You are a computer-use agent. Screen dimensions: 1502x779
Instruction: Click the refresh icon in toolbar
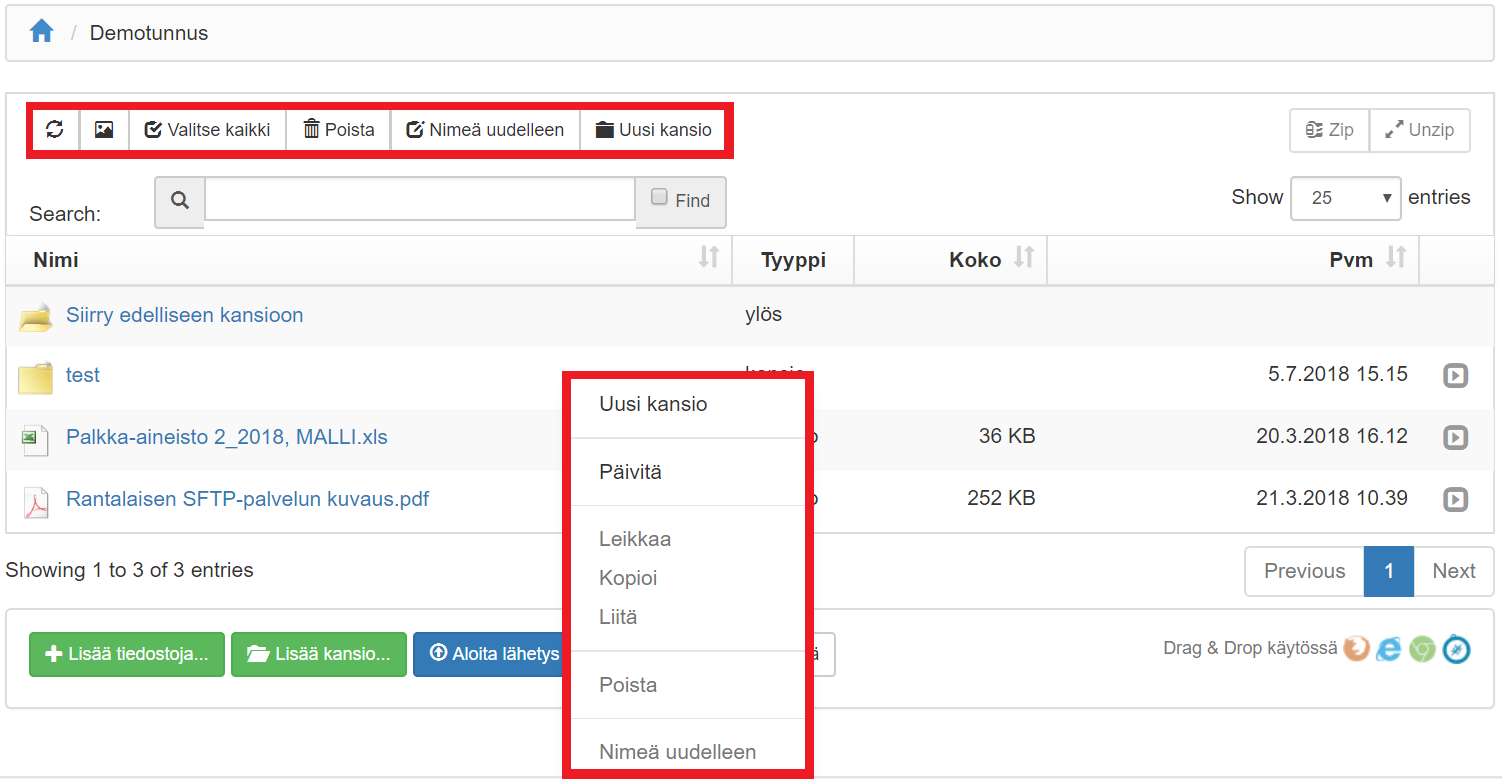click(55, 130)
